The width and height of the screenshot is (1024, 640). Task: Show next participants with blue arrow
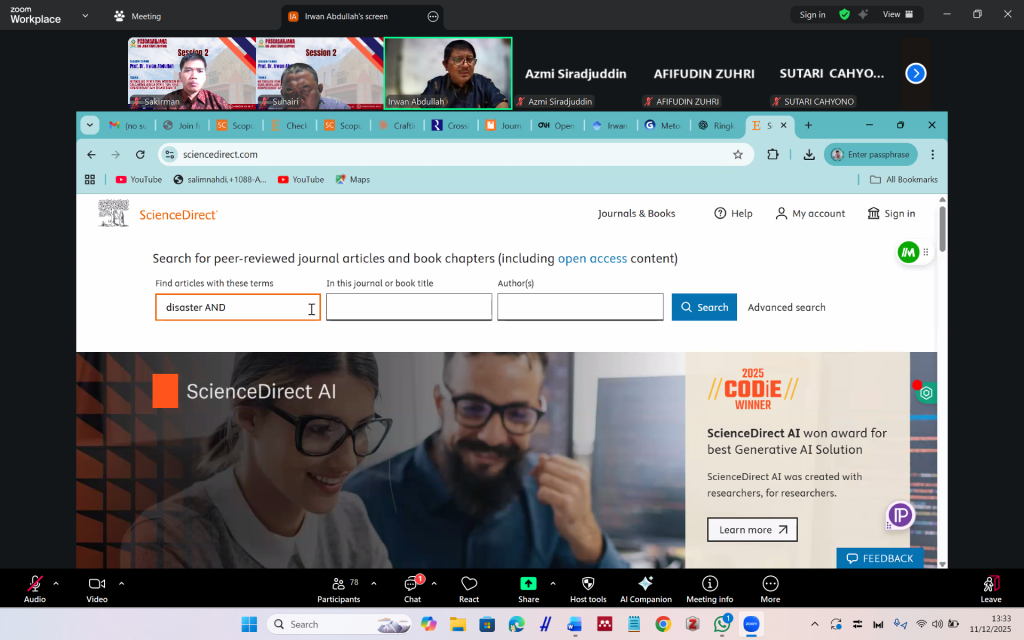pos(915,73)
